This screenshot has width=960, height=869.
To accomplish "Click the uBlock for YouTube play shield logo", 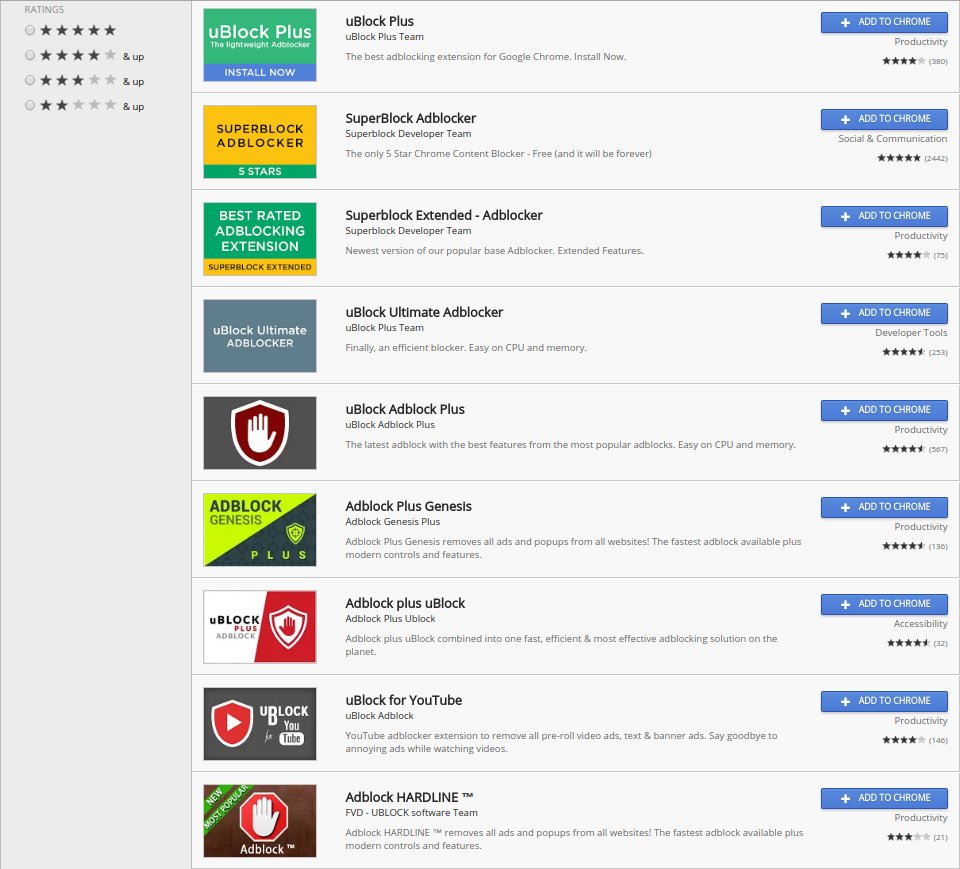I will coord(260,724).
